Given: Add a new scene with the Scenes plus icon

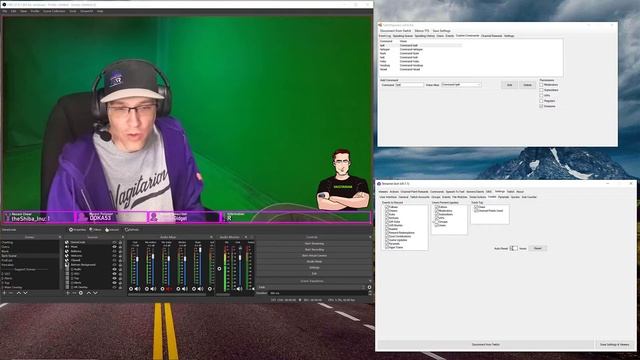Looking at the screenshot, I should (4, 293).
